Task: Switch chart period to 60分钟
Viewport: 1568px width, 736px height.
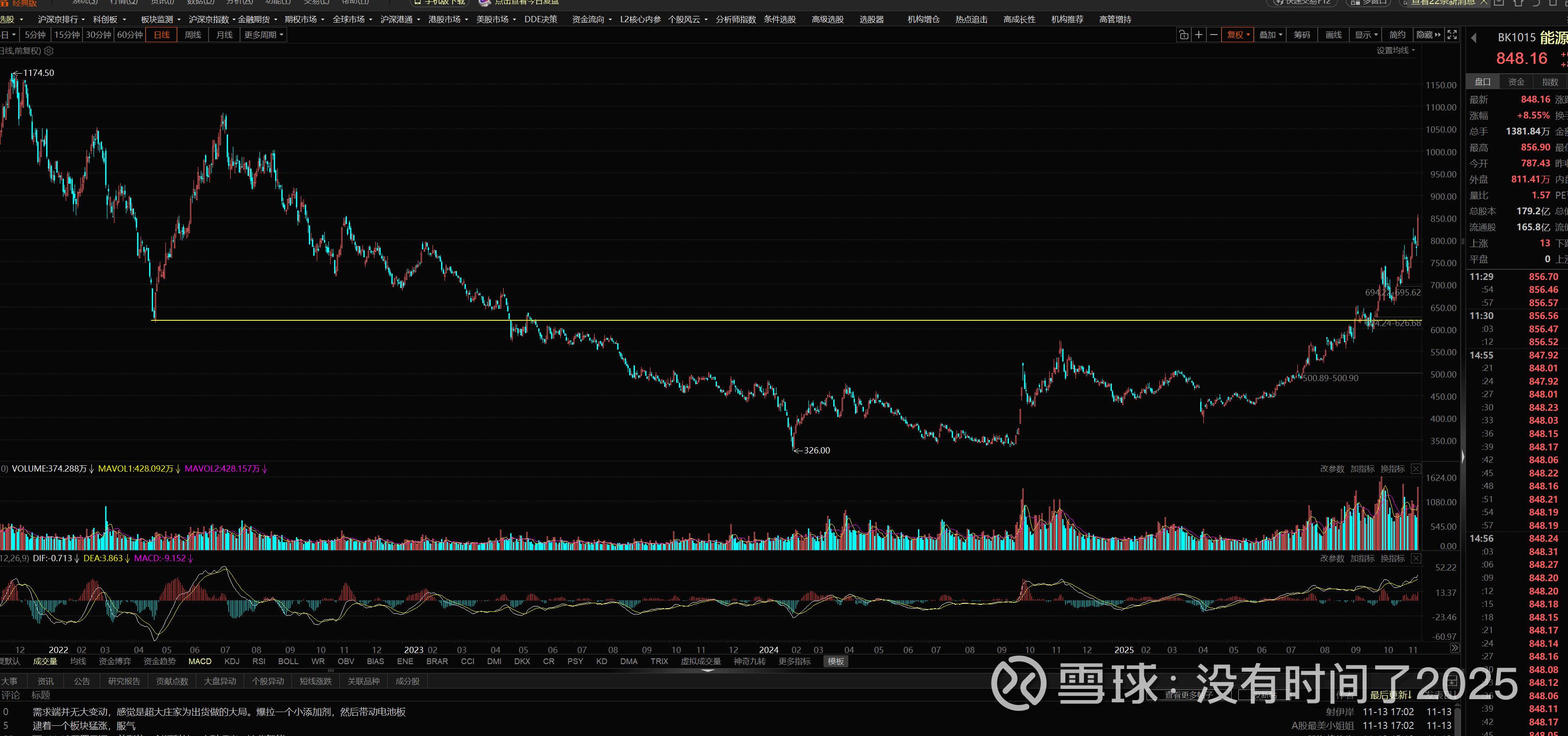Action: [130, 35]
